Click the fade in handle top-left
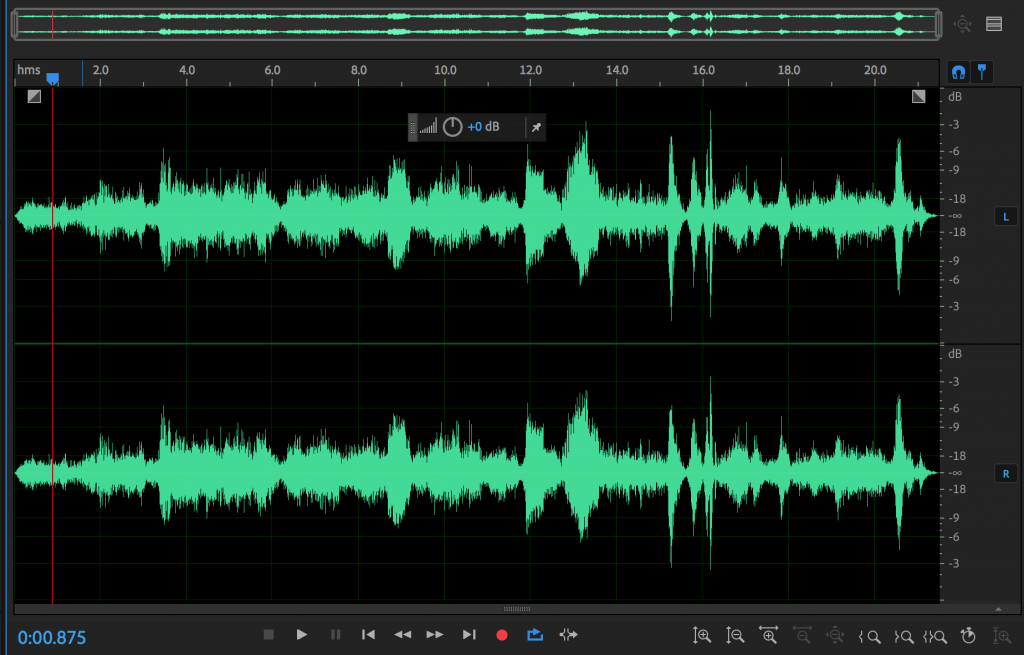The height and width of the screenshot is (655, 1024). pos(34,97)
